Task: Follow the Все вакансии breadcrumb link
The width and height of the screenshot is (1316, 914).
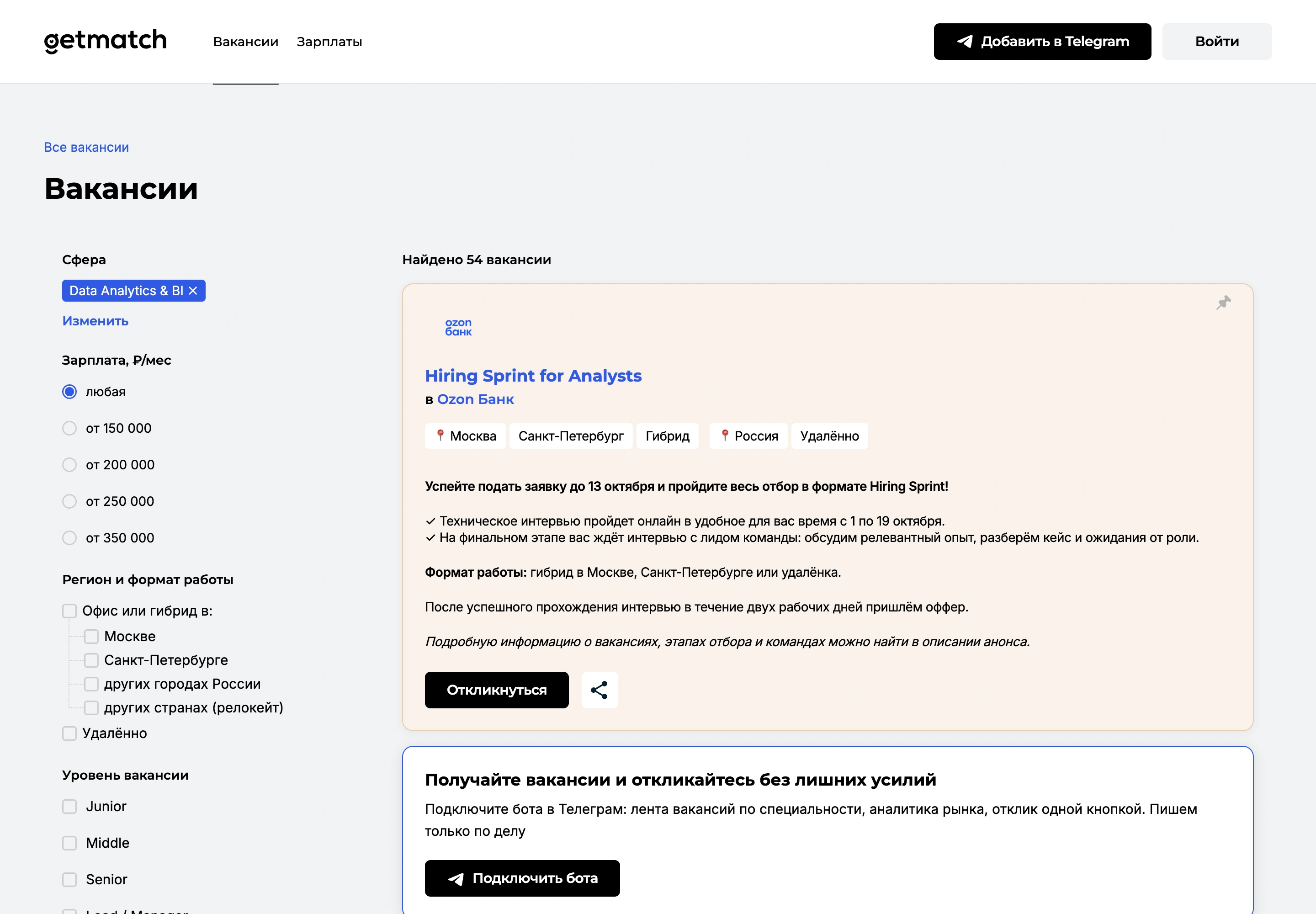Action: 86,147
